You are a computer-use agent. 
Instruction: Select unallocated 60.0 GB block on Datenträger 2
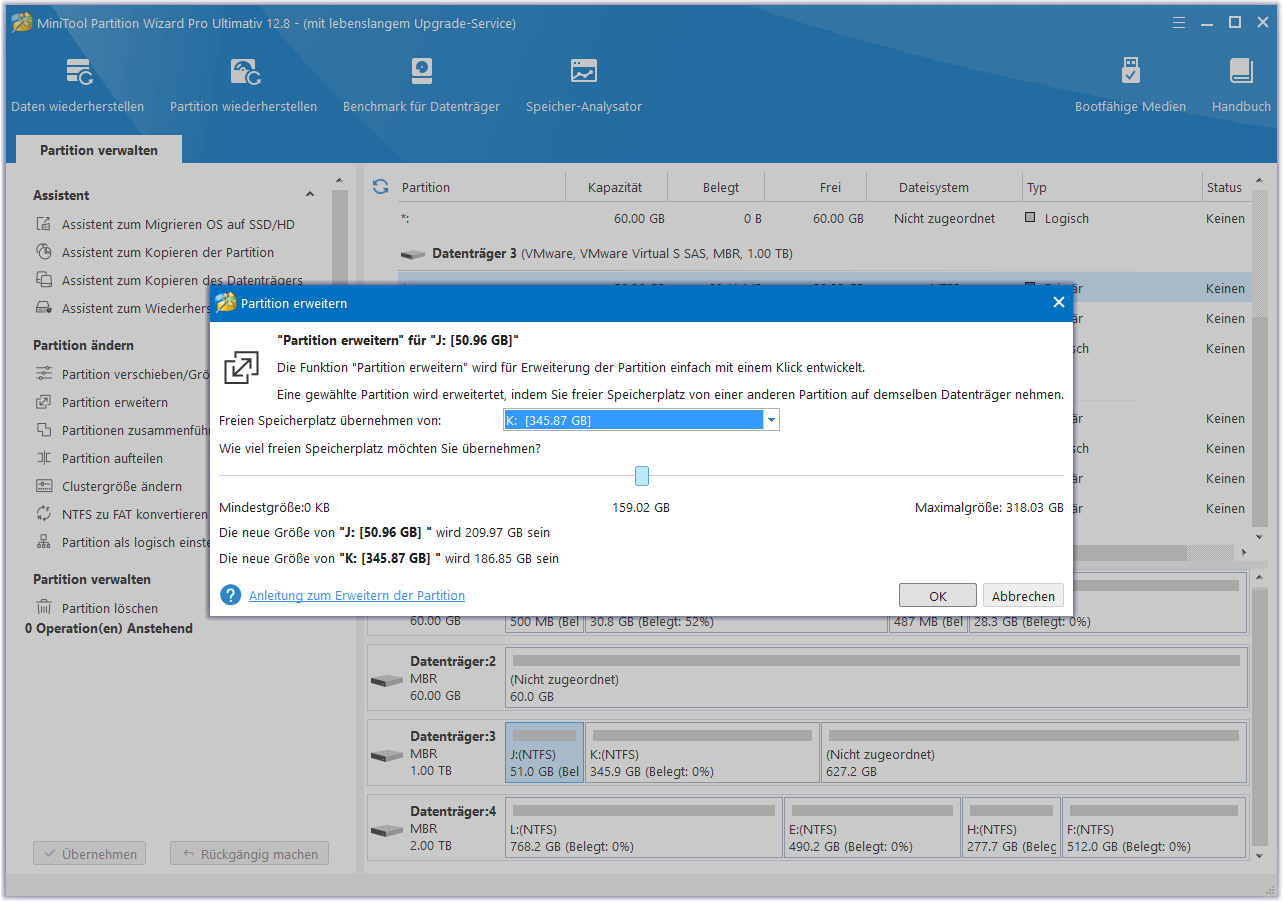click(876, 678)
